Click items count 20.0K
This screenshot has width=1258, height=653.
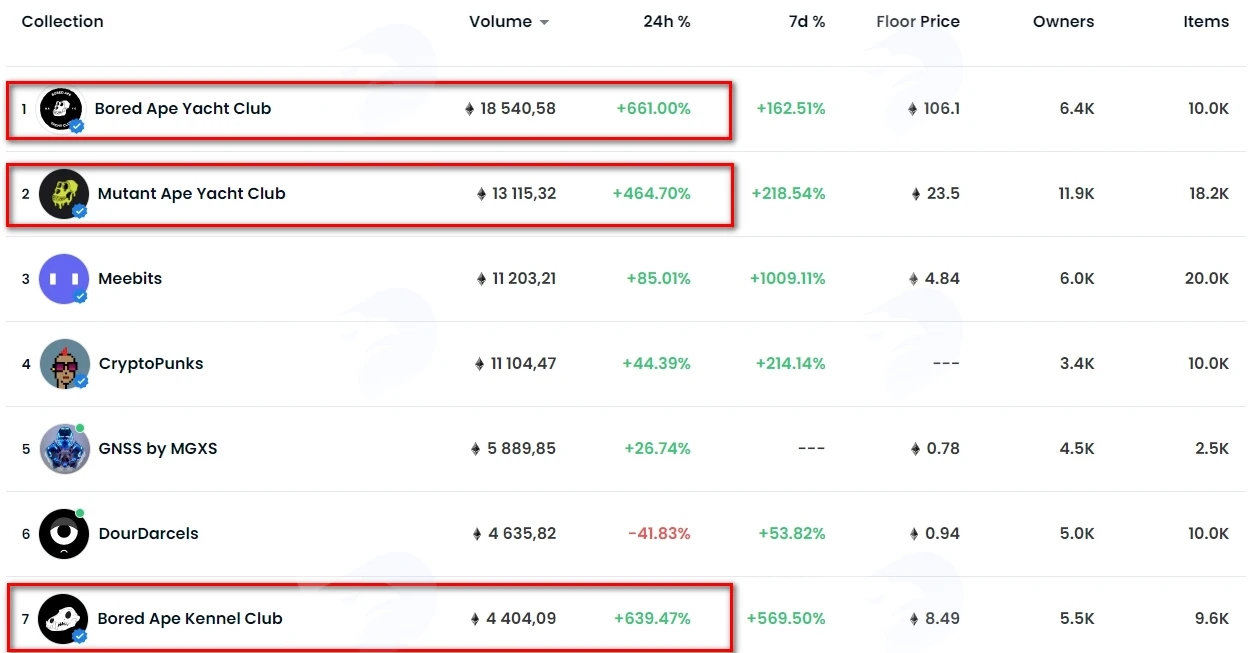click(x=1207, y=279)
